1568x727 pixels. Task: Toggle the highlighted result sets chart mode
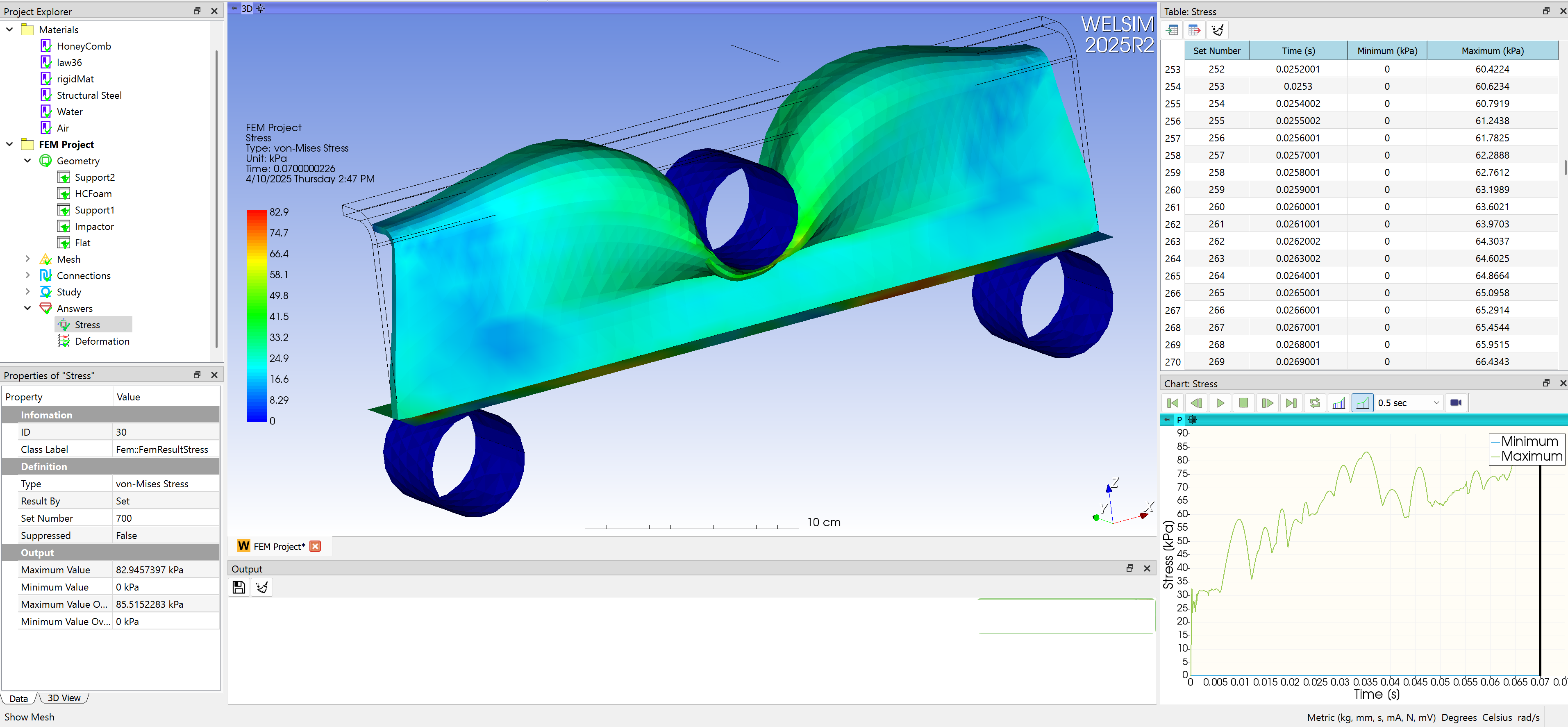click(x=1362, y=402)
